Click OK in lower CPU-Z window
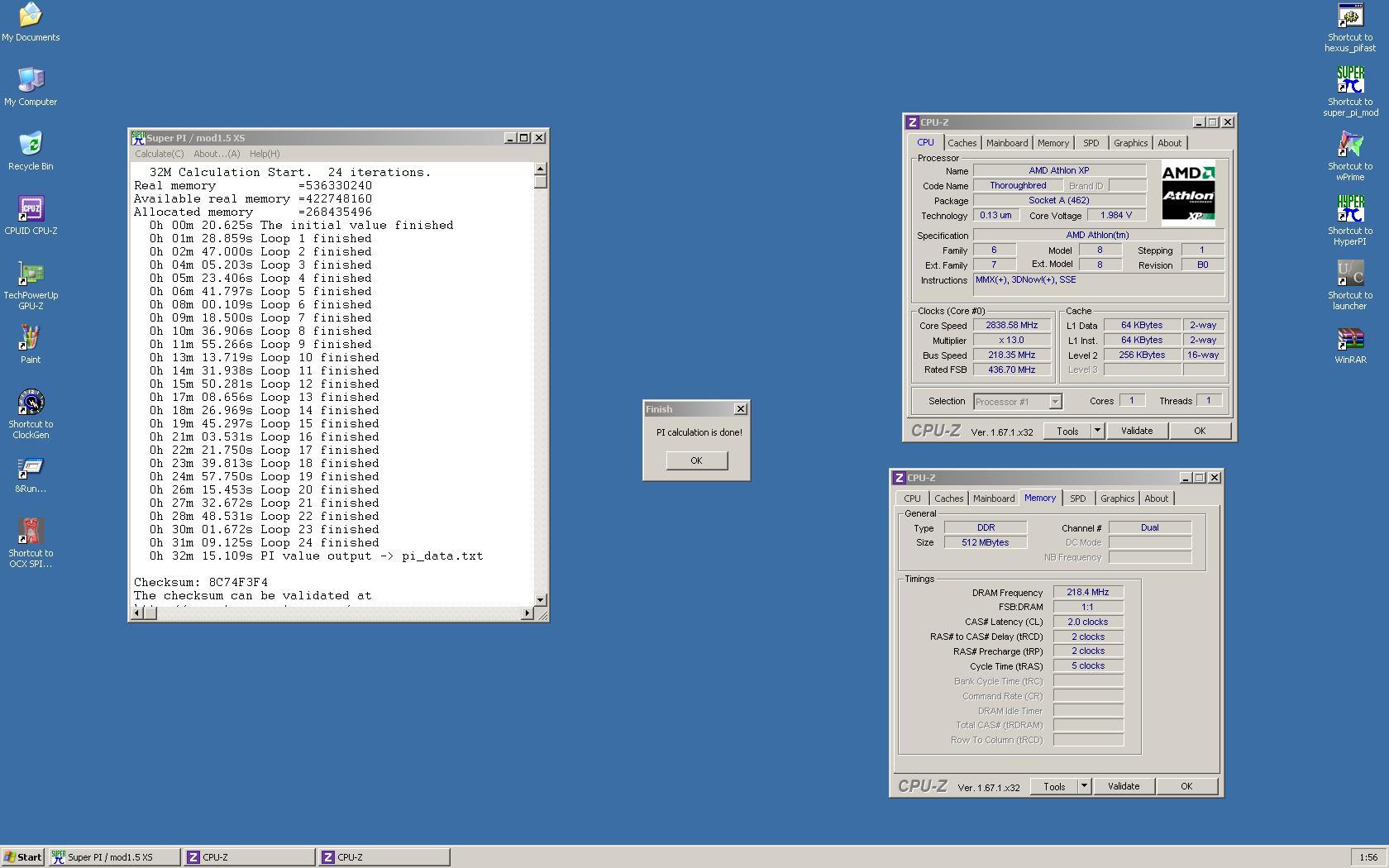The height and width of the screenshot is (868, 1389). point(1186,786)
